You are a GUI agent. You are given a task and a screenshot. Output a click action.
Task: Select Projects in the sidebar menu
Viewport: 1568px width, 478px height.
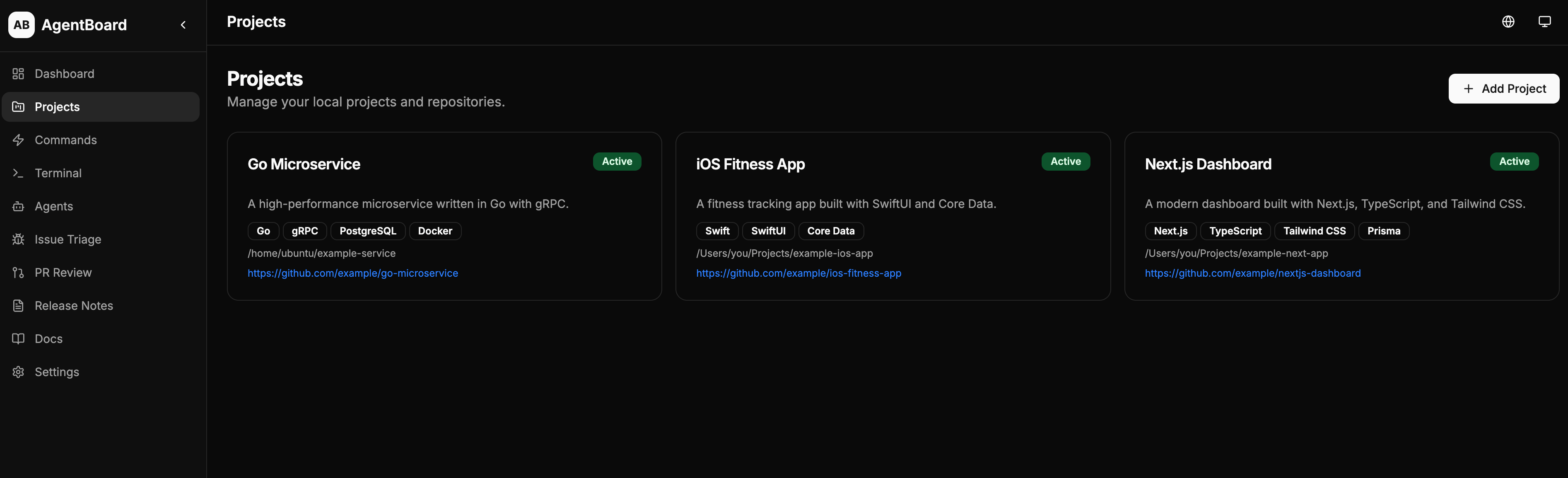pos(101,107)
